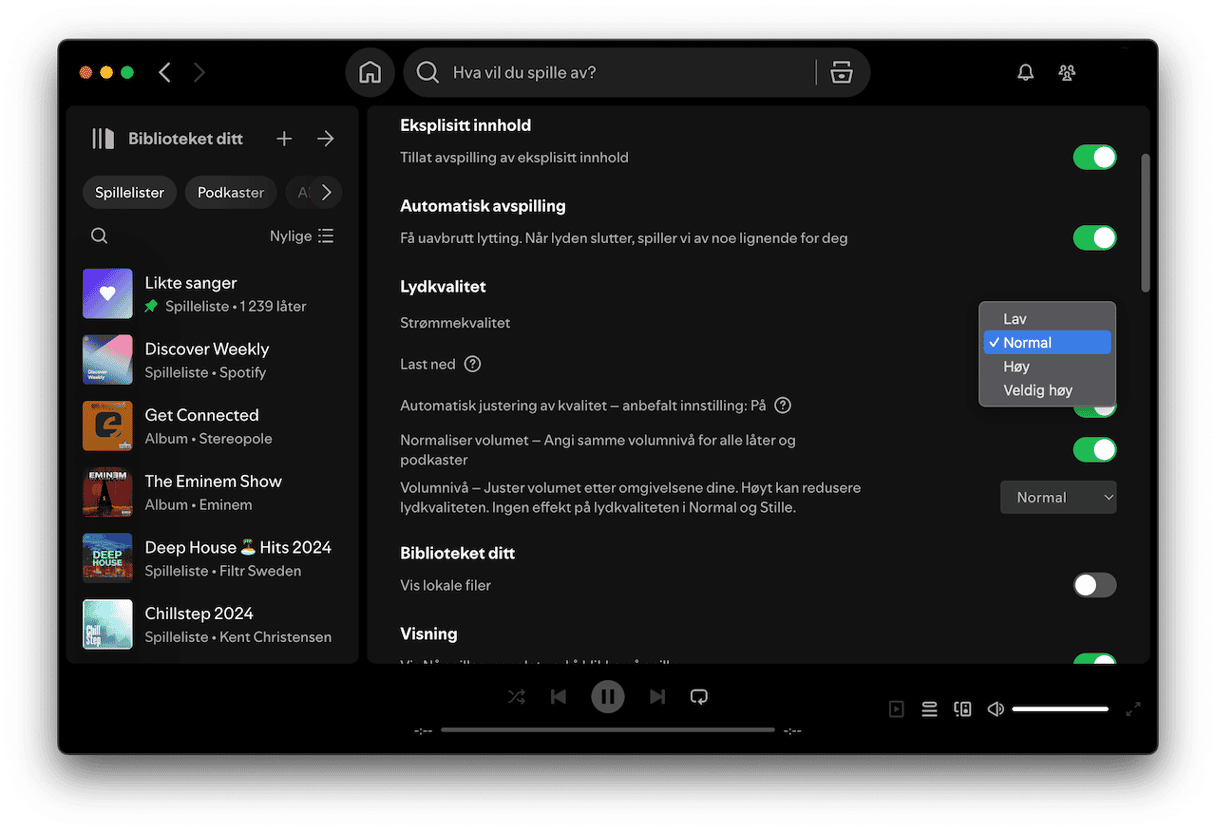Open the Likte sanger playlist
Image resolution: width=1216 pixels, height=831 pixels.
pyautogui.click(x=212, y=294)
